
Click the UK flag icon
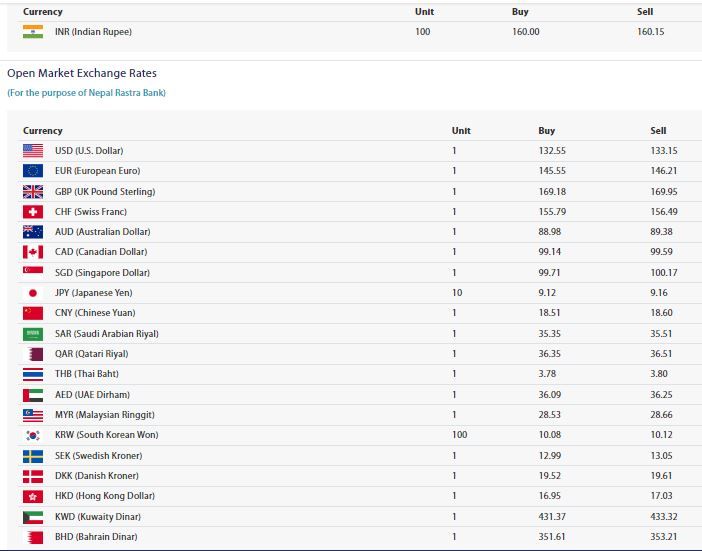pos(33,191)
